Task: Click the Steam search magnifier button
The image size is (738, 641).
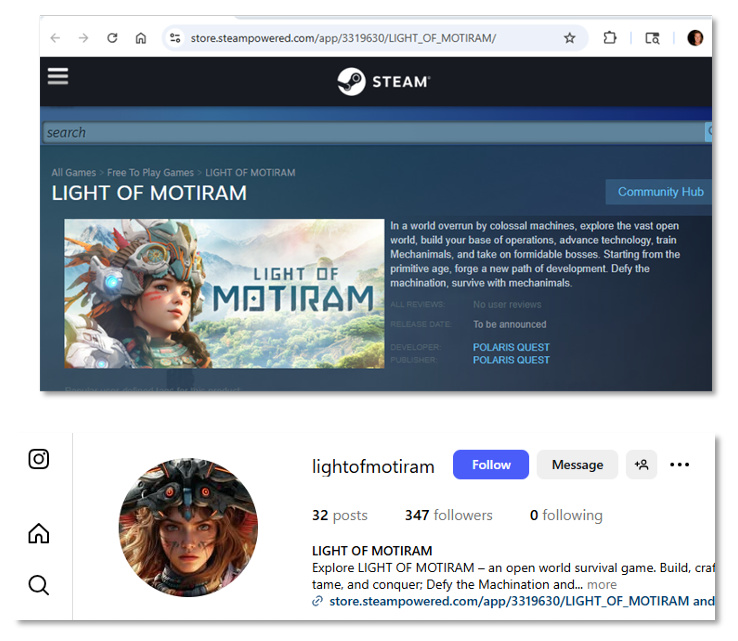Action: (708, 132)
